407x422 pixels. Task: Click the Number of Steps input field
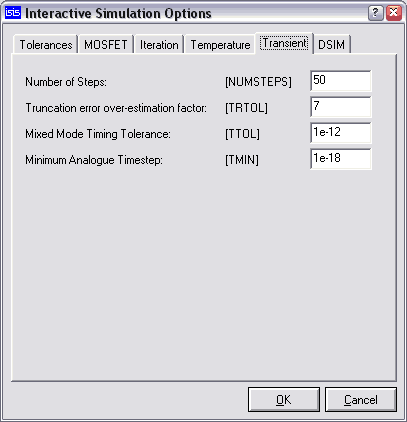tap(341, 81)
